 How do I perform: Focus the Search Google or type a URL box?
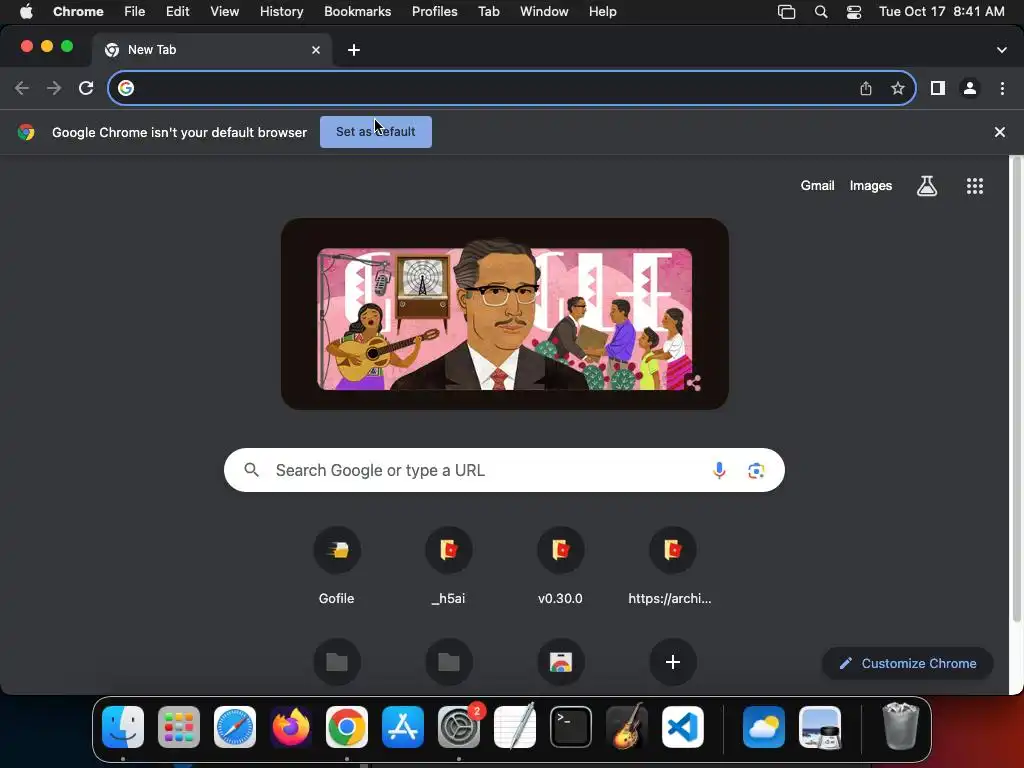pos(504,470)
